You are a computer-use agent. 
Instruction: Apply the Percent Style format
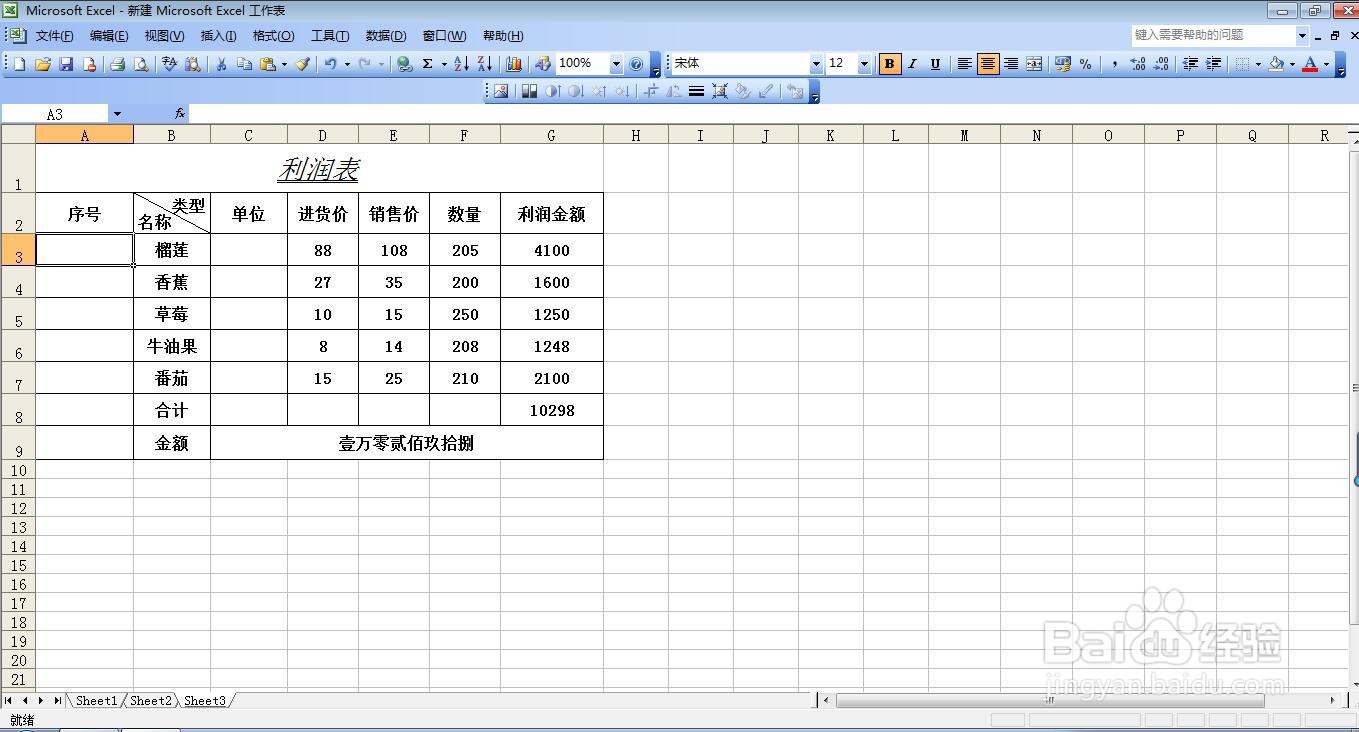pyautogui.click(x=1086, y=63)
